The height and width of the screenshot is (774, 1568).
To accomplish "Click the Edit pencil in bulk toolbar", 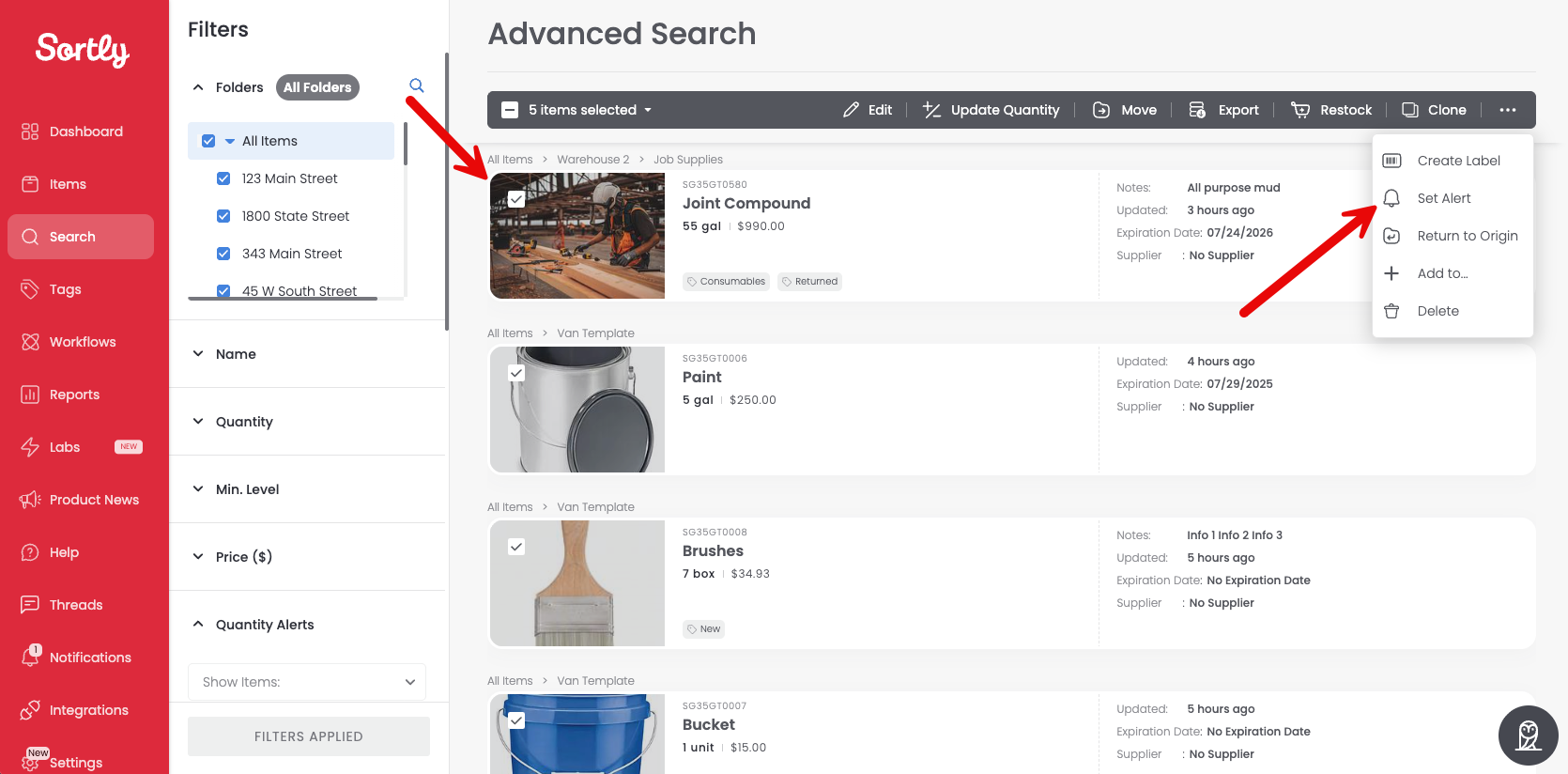I will pyautogui.click(x=868, y=110).
